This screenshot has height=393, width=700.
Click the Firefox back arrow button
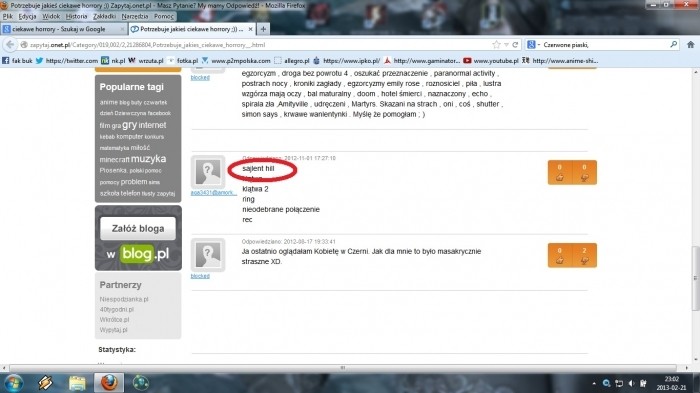(x=10, y=45)
